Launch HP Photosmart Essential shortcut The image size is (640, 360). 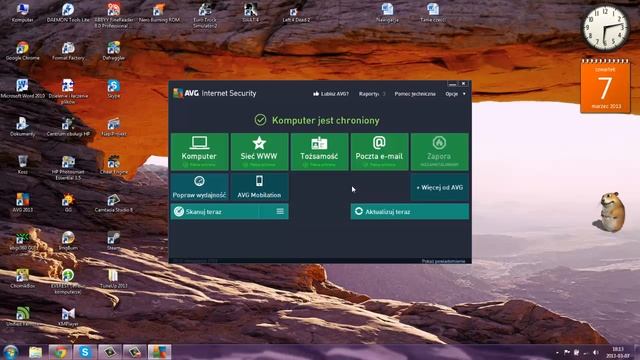pyautogui.click(x=68, y=167)
